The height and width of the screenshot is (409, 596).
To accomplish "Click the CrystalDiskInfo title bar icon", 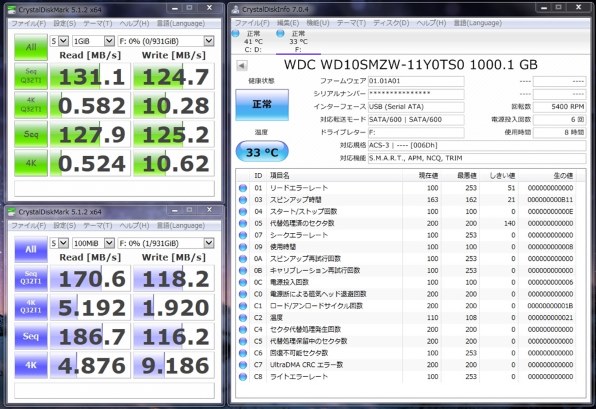I will [x=236, y=9].
